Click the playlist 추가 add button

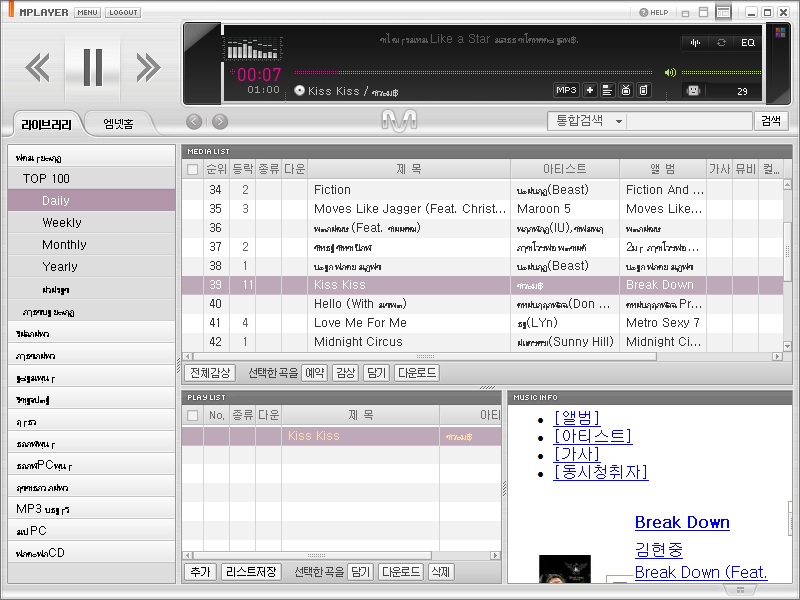tap(201, 572)
